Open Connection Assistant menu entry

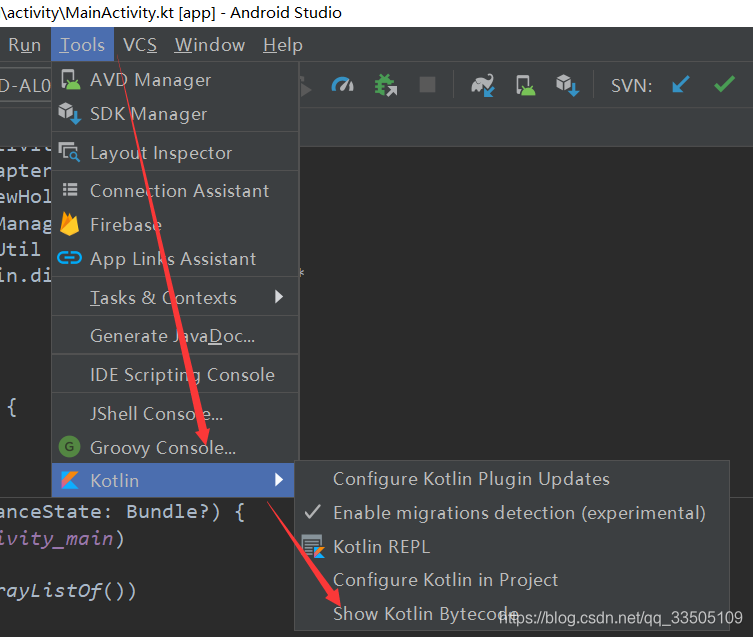175,191
